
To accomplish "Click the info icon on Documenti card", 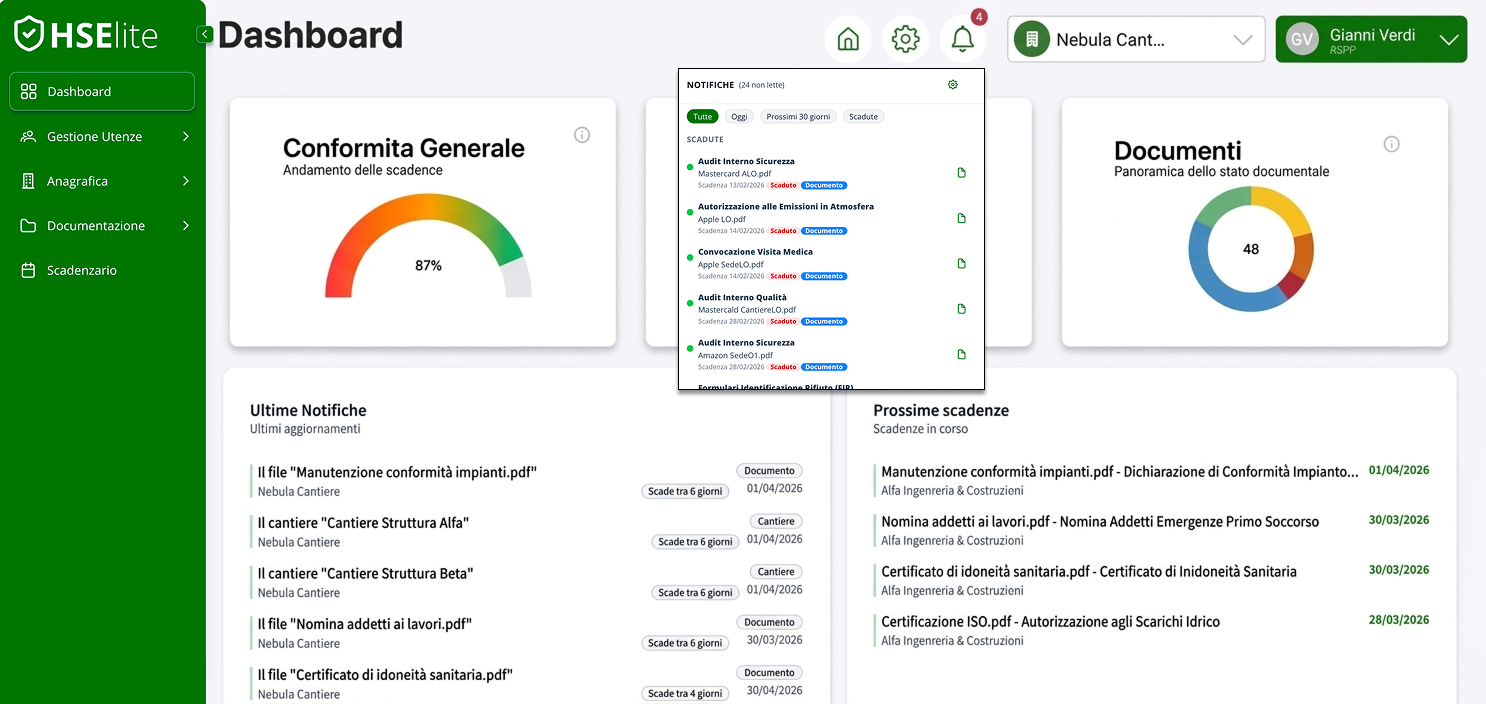I will [x=1391, y=144].
